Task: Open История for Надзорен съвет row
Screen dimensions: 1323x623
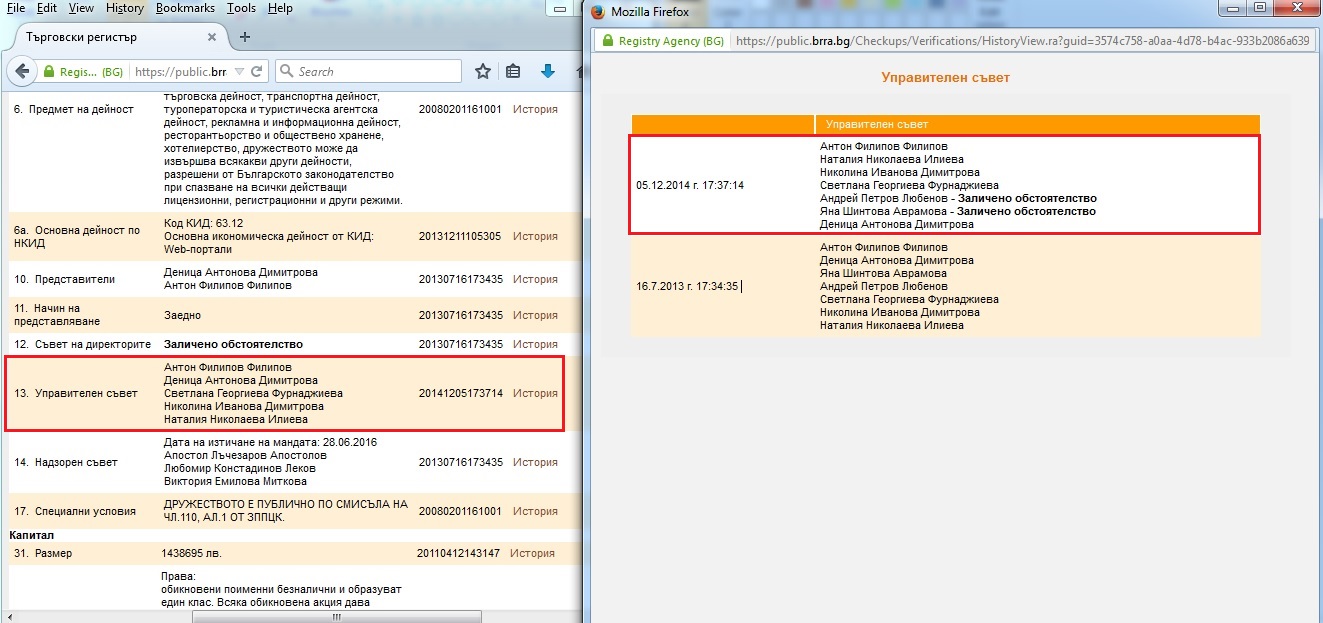Action: click(x=535, y=462)
